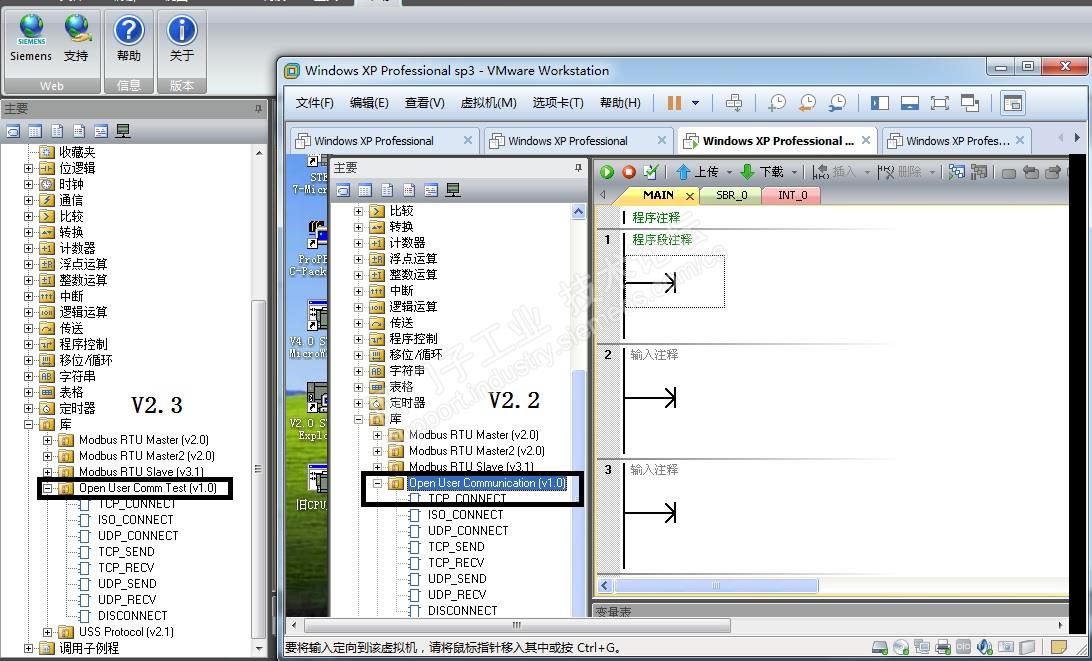Select UDP_SEND in the VM tree
The width and height of the screenshot is (1092, 661).
(x=458, y=579)
